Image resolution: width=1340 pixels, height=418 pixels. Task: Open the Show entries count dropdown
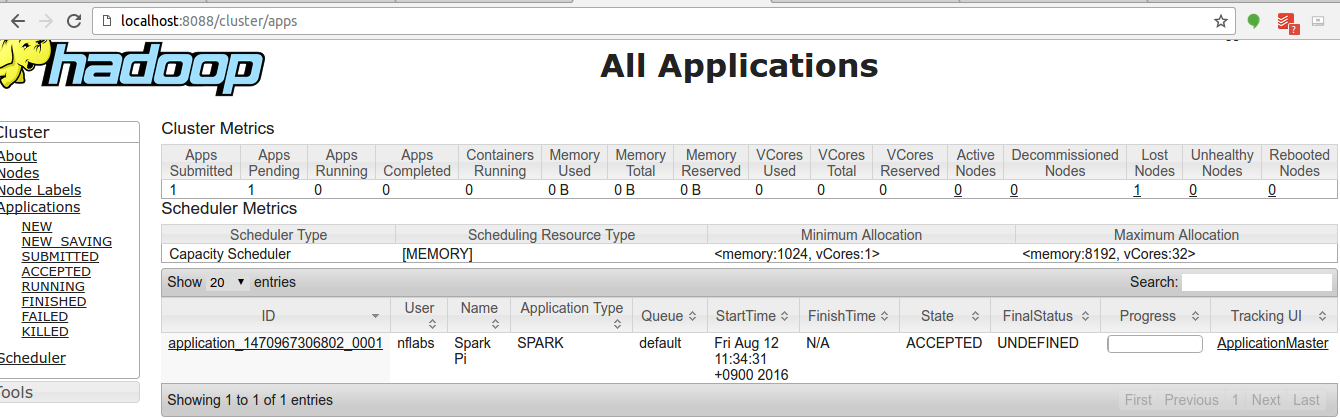coord(227,283)
